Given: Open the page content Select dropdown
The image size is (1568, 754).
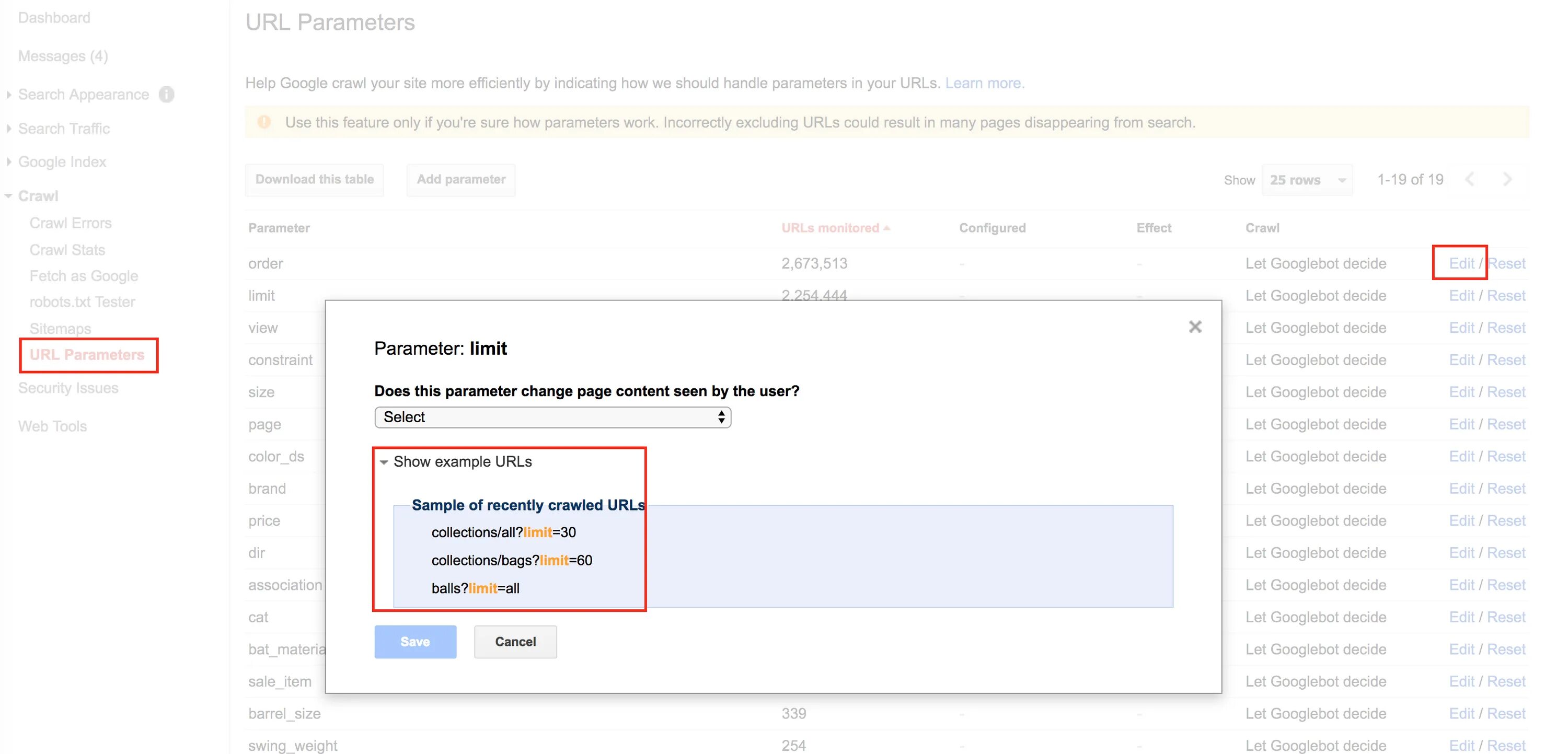Looking at the screenshot, I should point(552,417).
